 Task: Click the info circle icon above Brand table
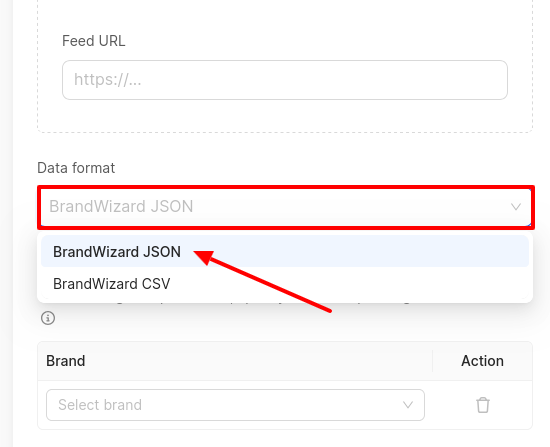[x=48, y=318]
